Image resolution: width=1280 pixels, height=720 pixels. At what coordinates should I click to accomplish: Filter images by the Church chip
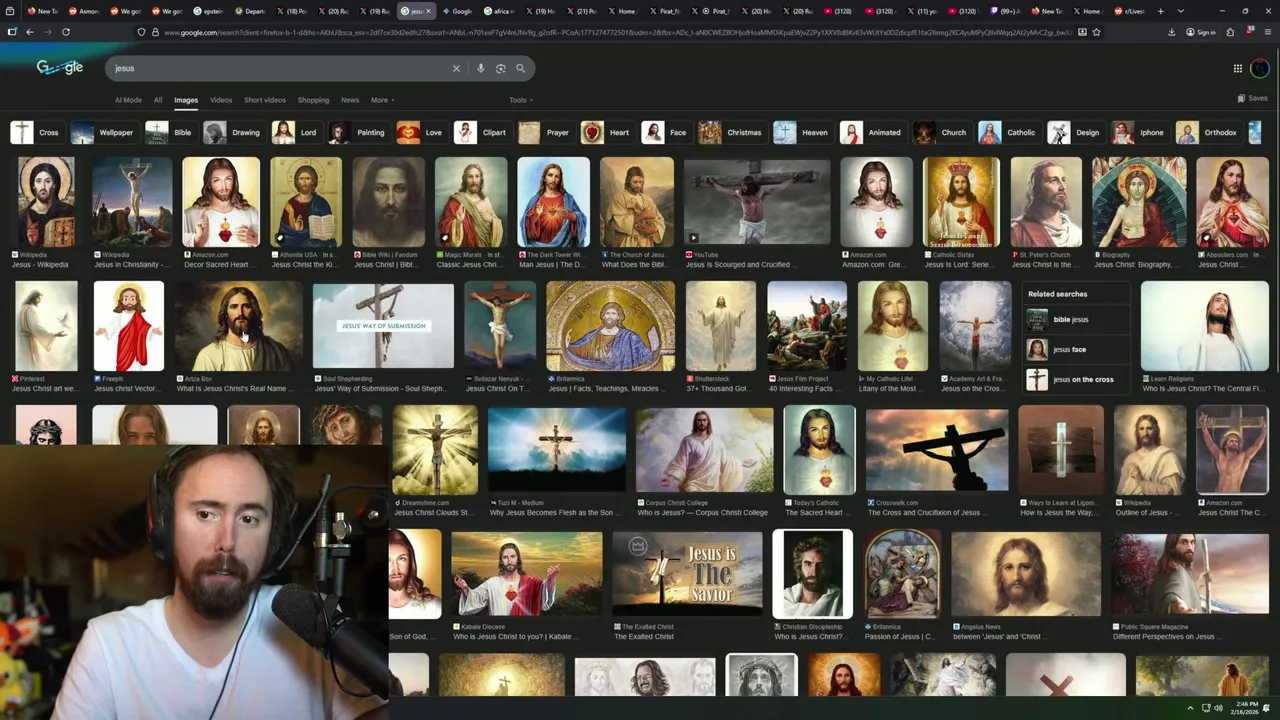tap(941, 132)
